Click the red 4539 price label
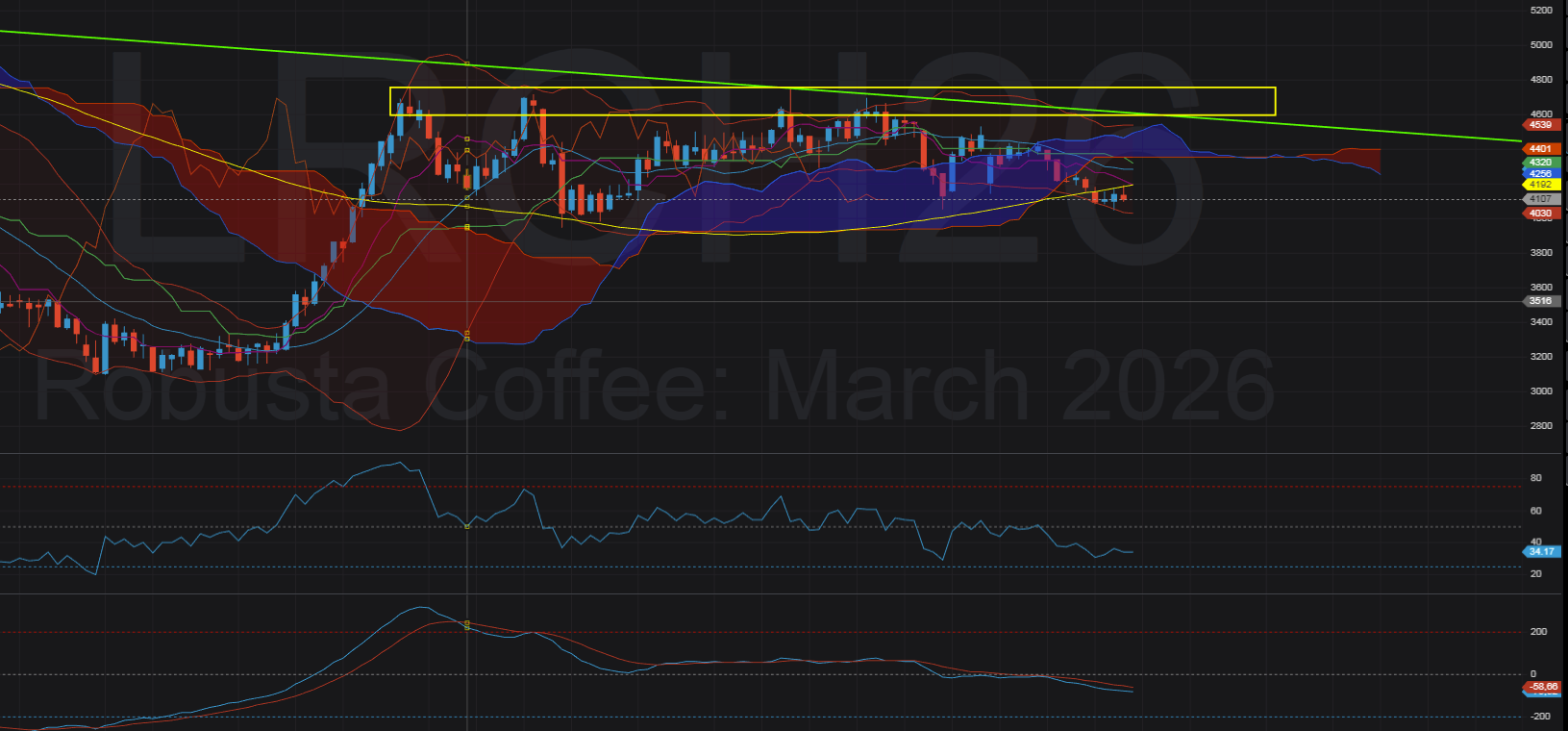The image size is (1568, 731). coord(1540,125)
